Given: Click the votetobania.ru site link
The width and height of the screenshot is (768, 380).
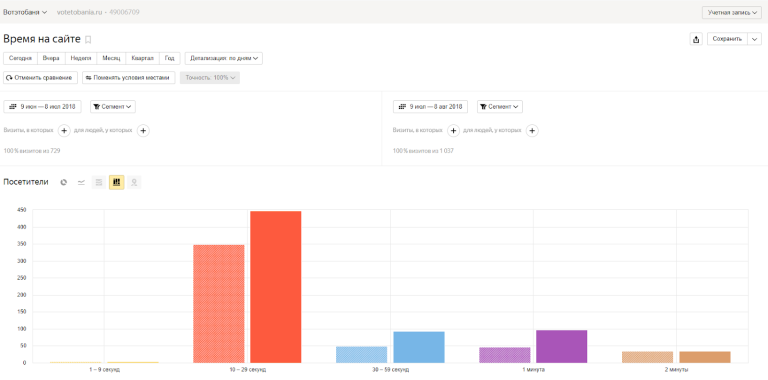Looking at the screenshot, I should (80, 12).
